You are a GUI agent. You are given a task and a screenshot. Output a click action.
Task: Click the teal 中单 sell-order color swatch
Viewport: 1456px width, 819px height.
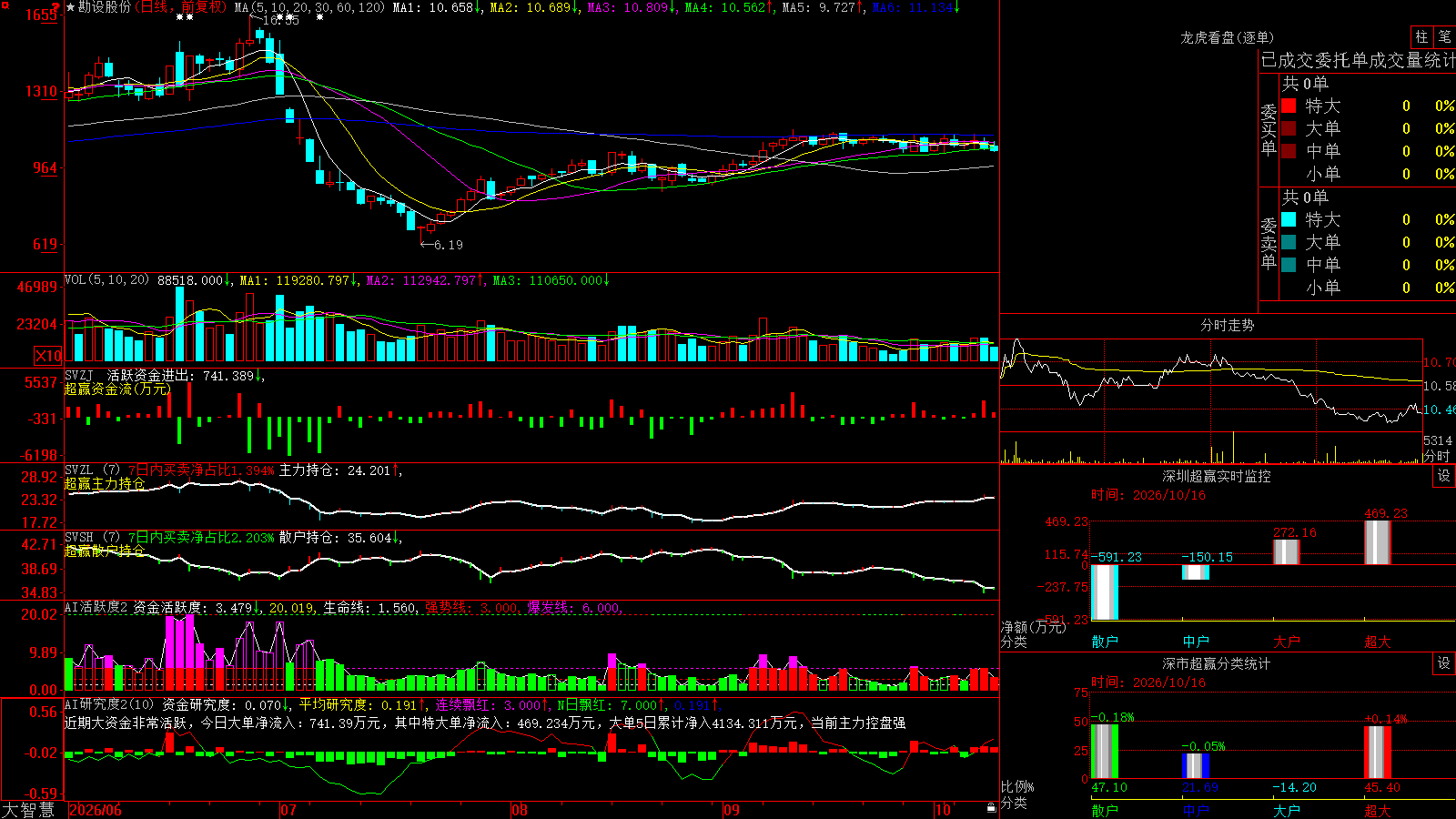(x=1289, y=265)
